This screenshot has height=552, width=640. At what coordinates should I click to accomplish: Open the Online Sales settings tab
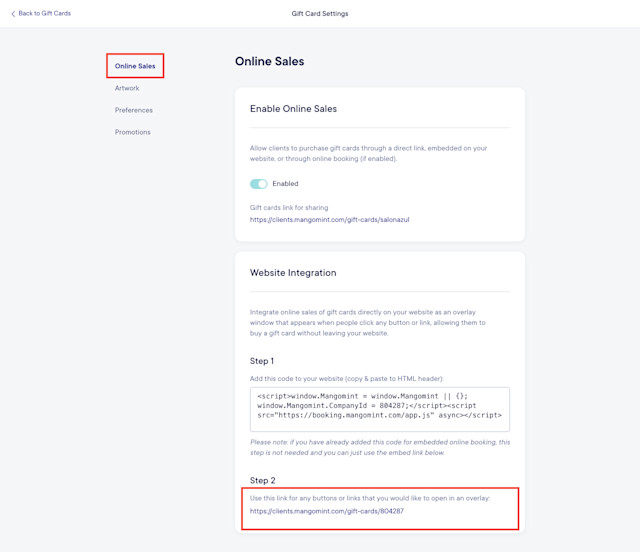coord(135,66)
